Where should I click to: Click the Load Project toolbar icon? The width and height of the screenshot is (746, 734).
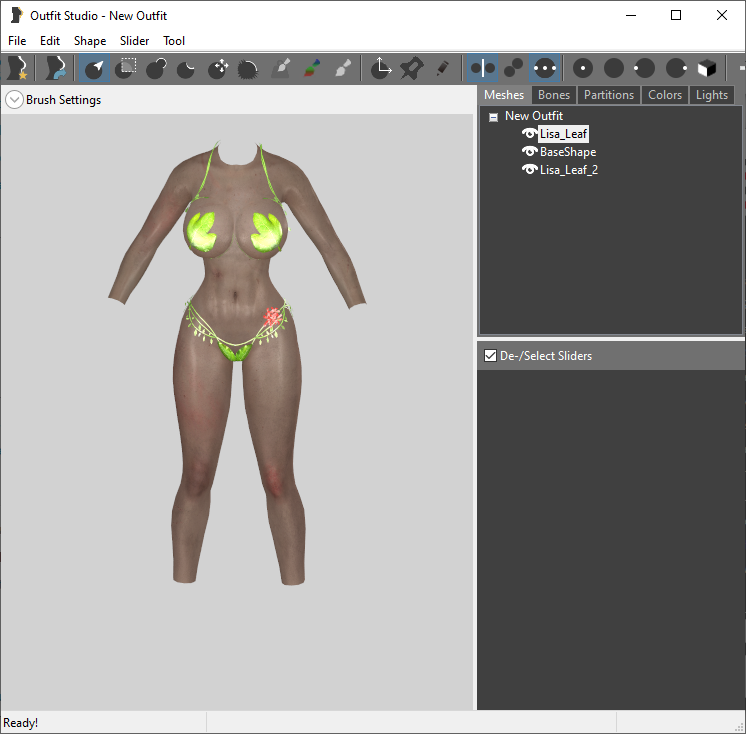pos(55,68)
